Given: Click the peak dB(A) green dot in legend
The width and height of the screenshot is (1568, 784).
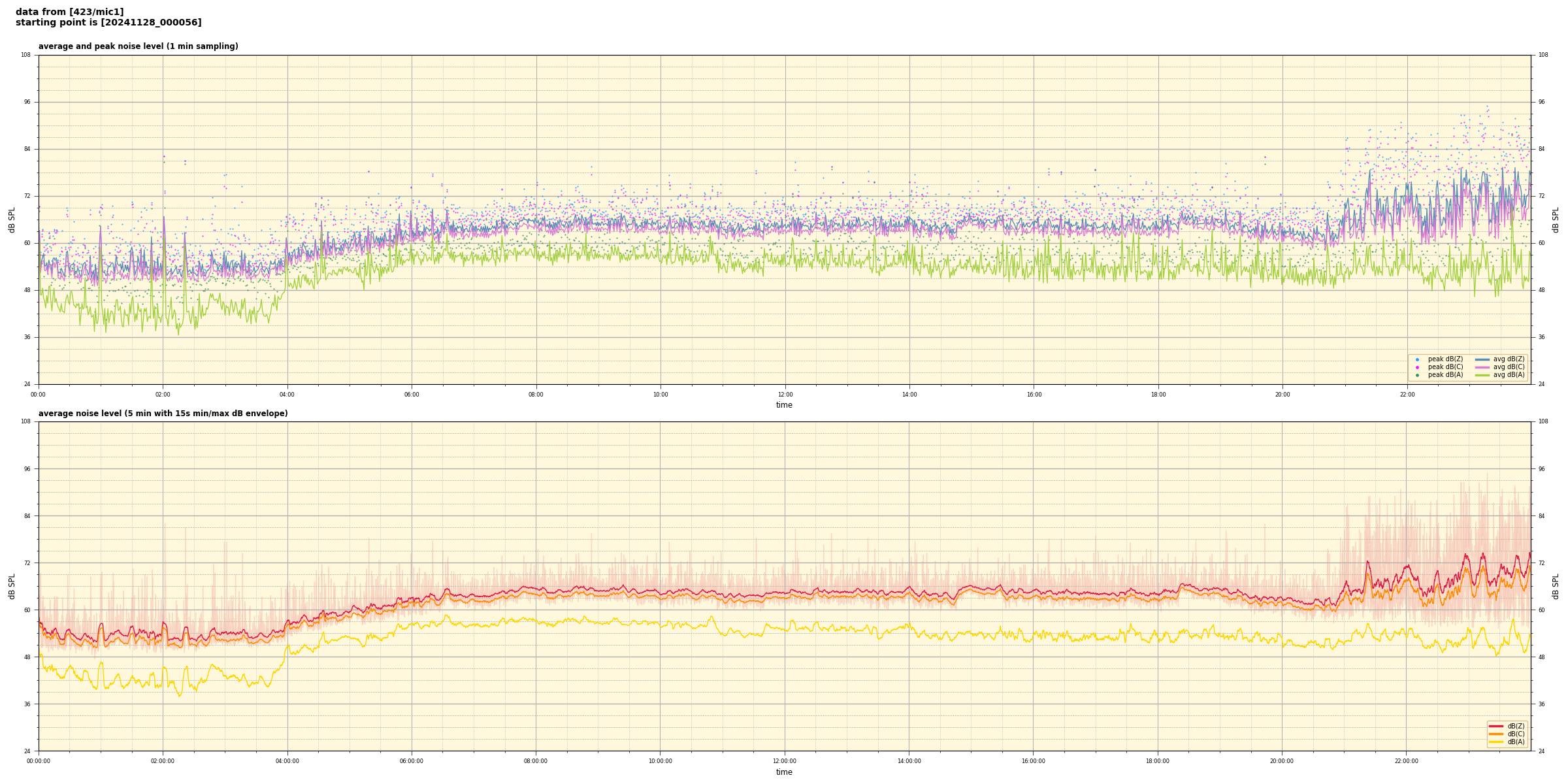Looking at the screenshot, I should pos(1417,375).
